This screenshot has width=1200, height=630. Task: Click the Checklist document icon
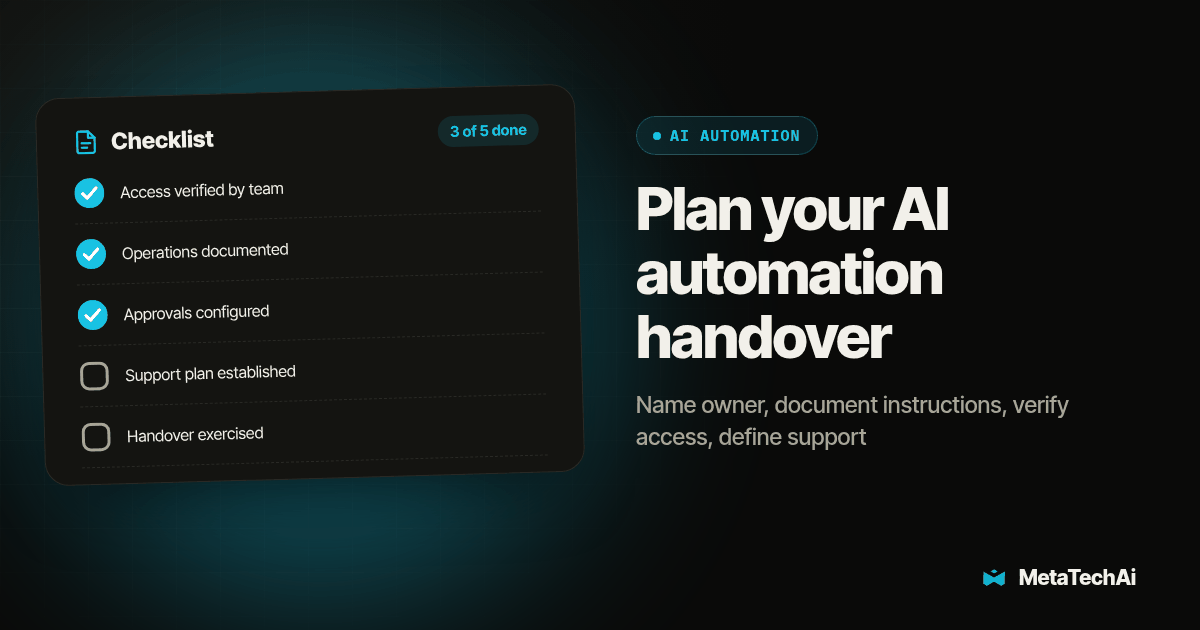pyautogui.click(x=87, y=142)
